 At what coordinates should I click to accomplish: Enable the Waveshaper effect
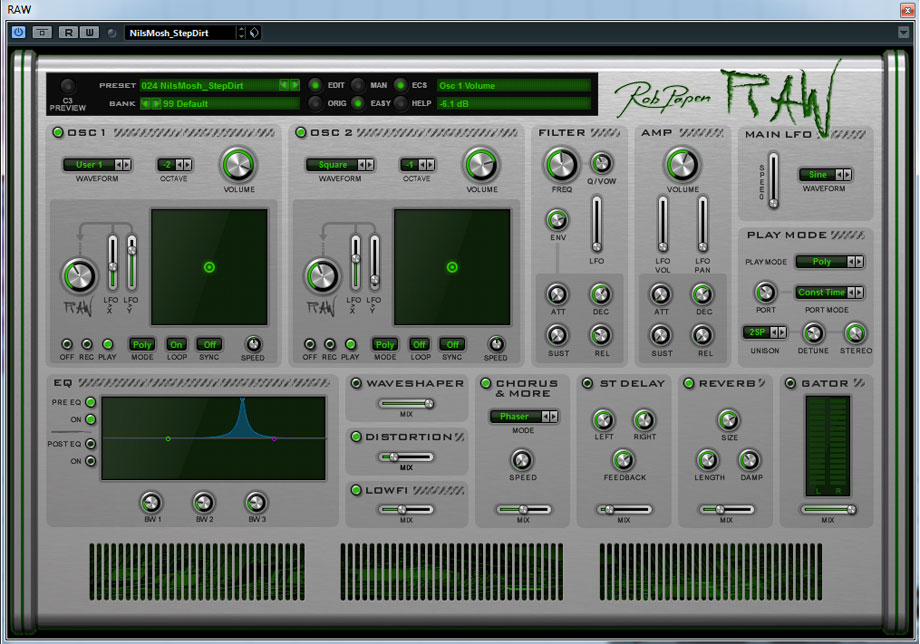(356, 383)
